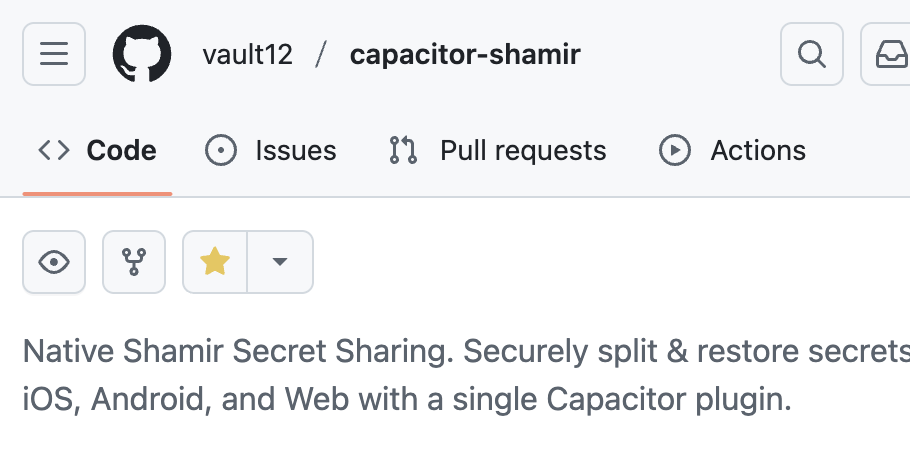Toggle the yellow star on this repository

pyautogui.click(x=215, y=262)
